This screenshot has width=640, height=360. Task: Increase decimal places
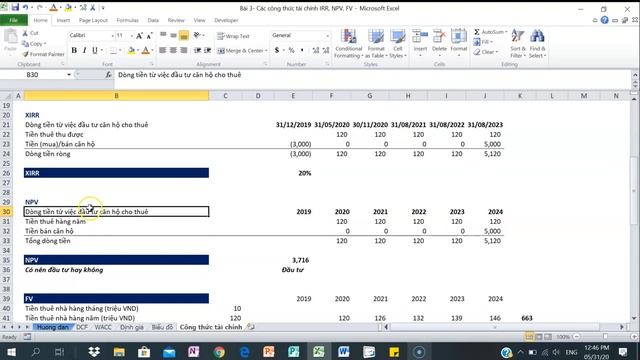pos(316,50)
